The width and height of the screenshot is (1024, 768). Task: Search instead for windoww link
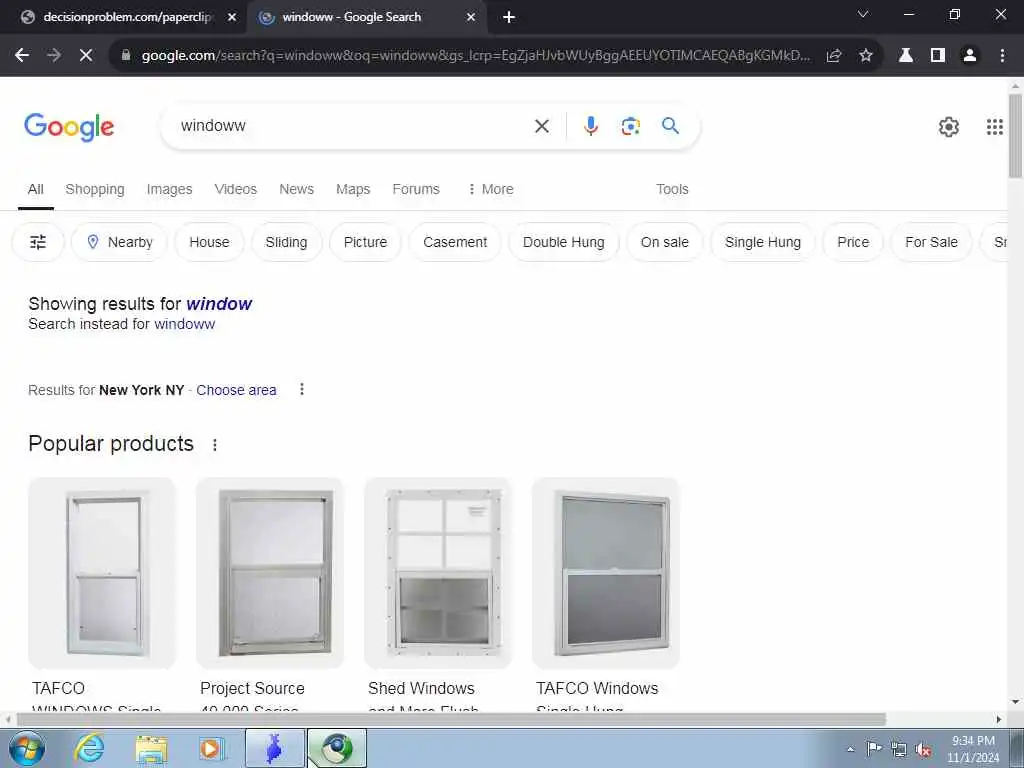click(184, 324)
